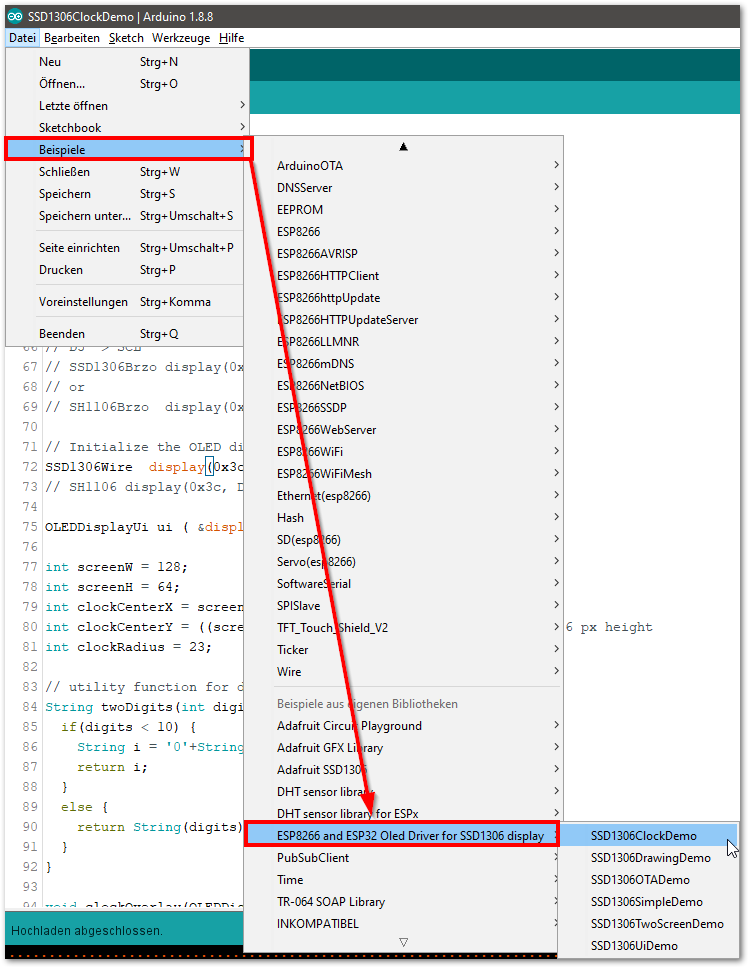Click Beenden to quit Arduino
The image size is (749, 968).
coord(62,334)
